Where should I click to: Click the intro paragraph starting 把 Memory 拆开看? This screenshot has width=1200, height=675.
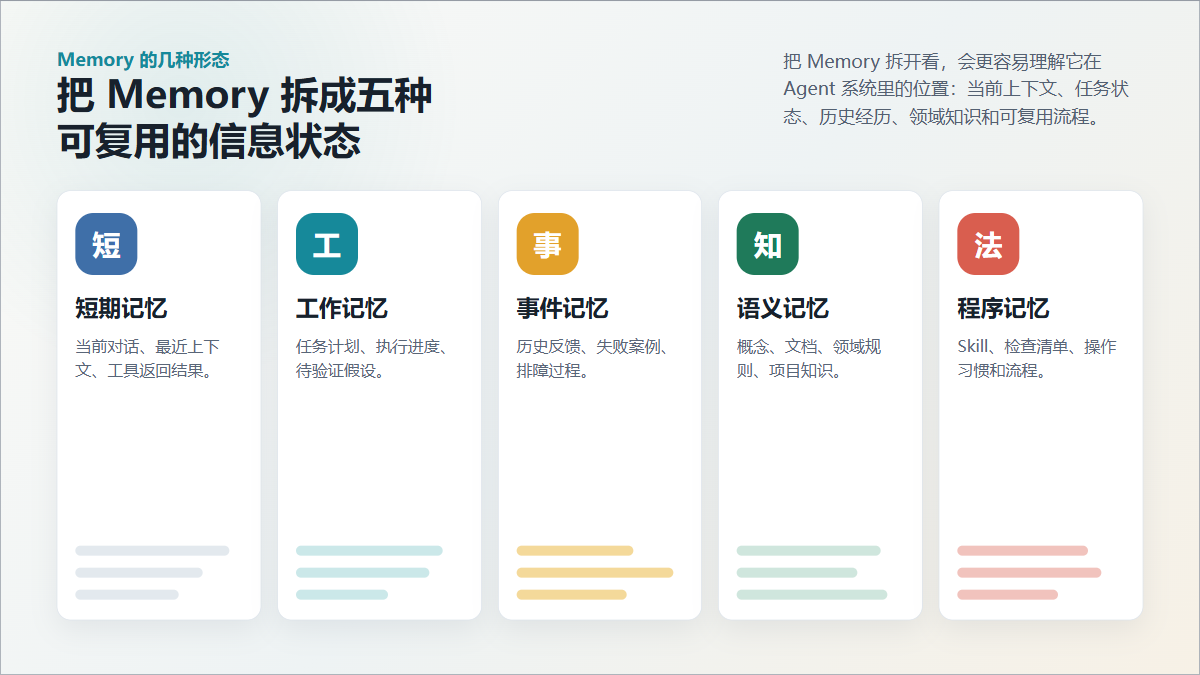[956, 89]
